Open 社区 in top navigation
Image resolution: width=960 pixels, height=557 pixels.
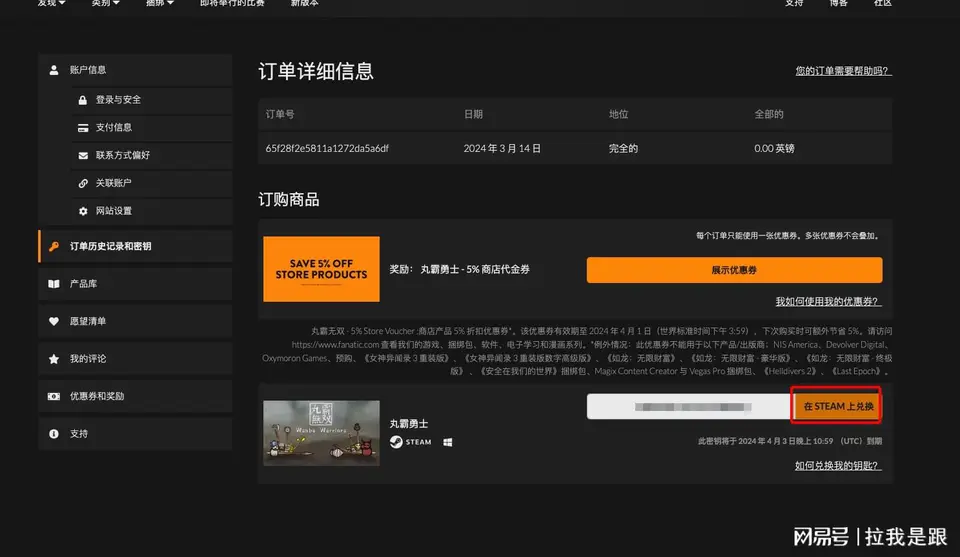click(882, 3)
